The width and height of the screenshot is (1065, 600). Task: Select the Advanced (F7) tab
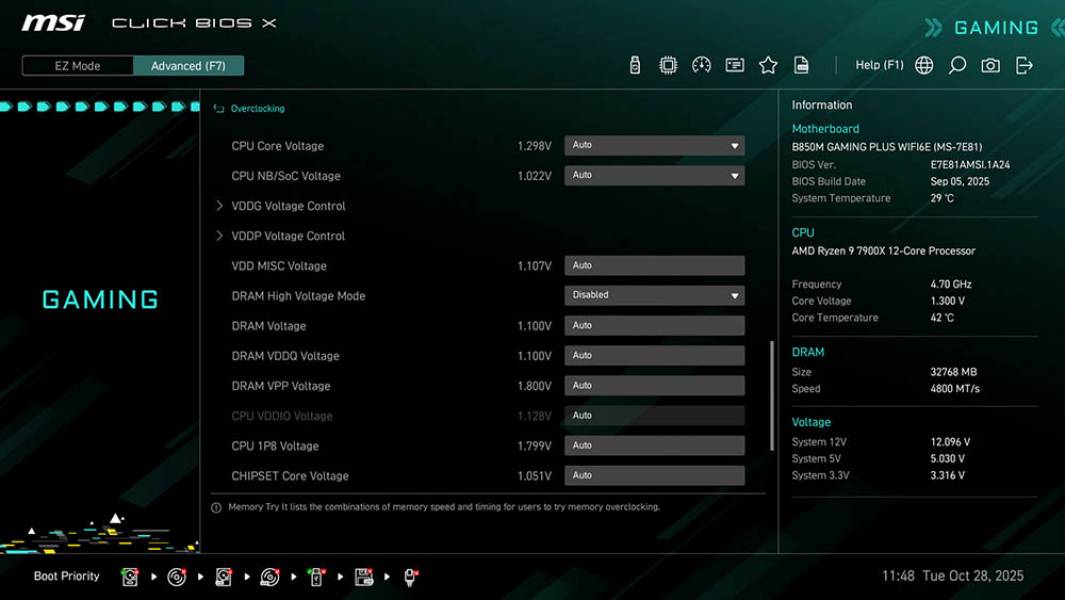[190, 65]
